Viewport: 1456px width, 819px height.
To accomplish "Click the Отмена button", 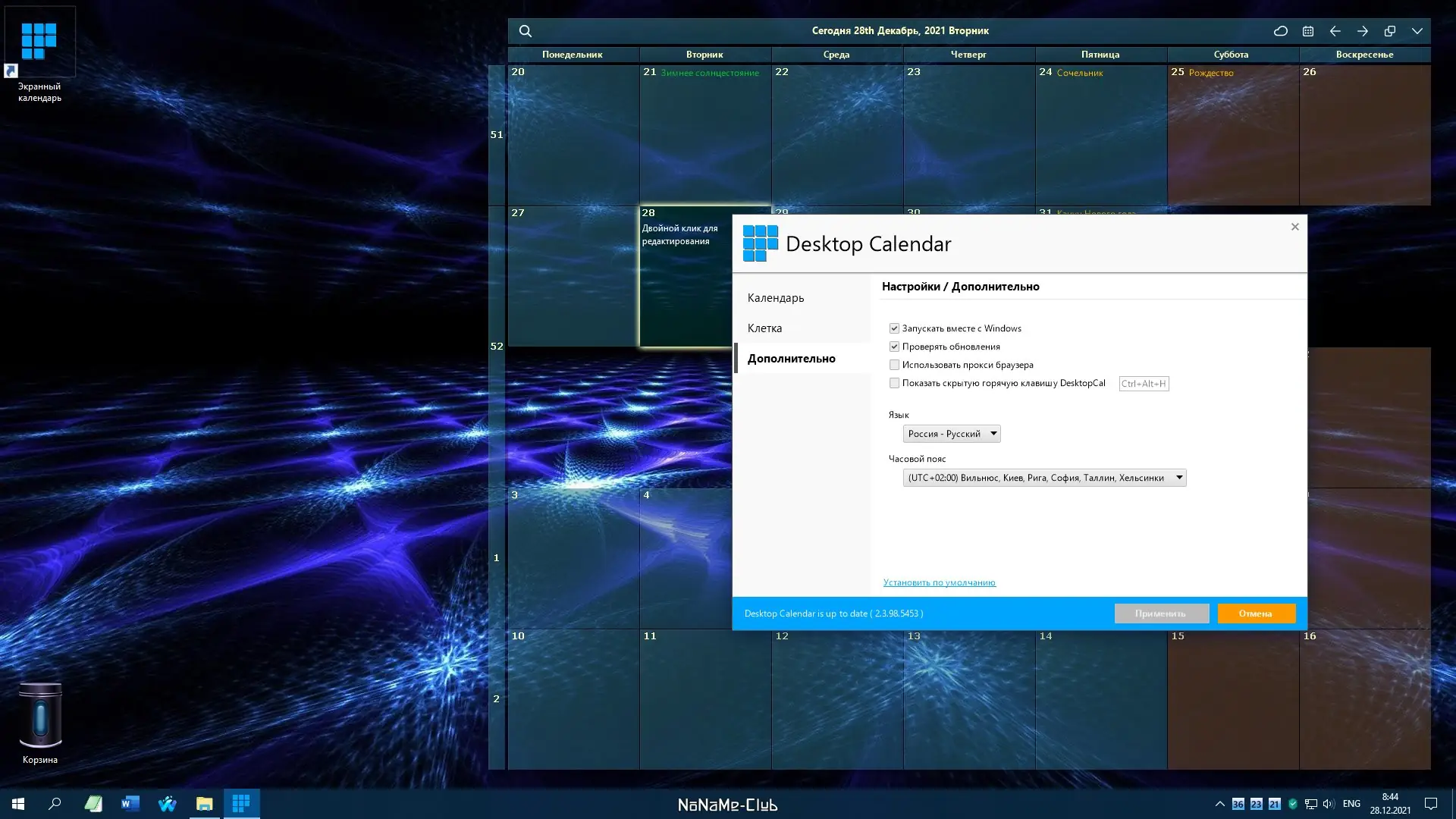I will pyautogui.click(x=1256, y=613).
